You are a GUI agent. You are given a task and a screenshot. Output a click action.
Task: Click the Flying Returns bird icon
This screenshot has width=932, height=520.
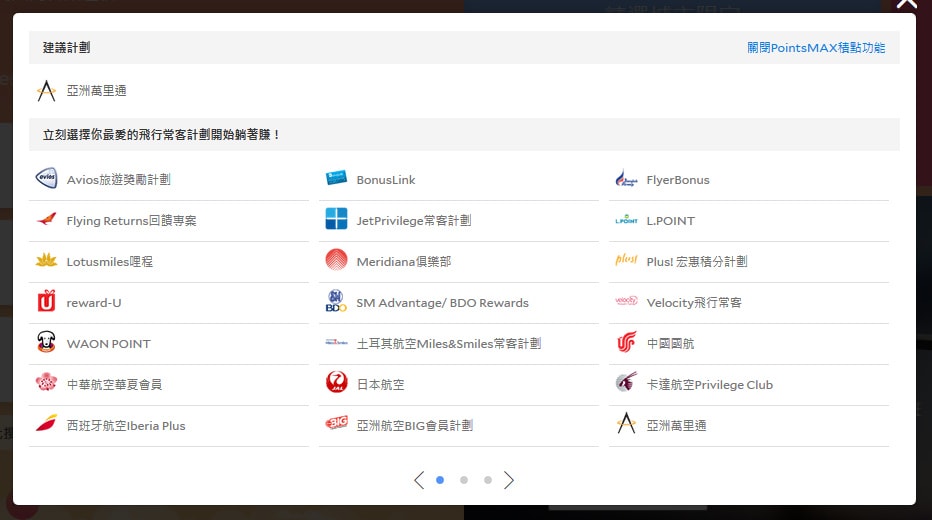(46, 219)
